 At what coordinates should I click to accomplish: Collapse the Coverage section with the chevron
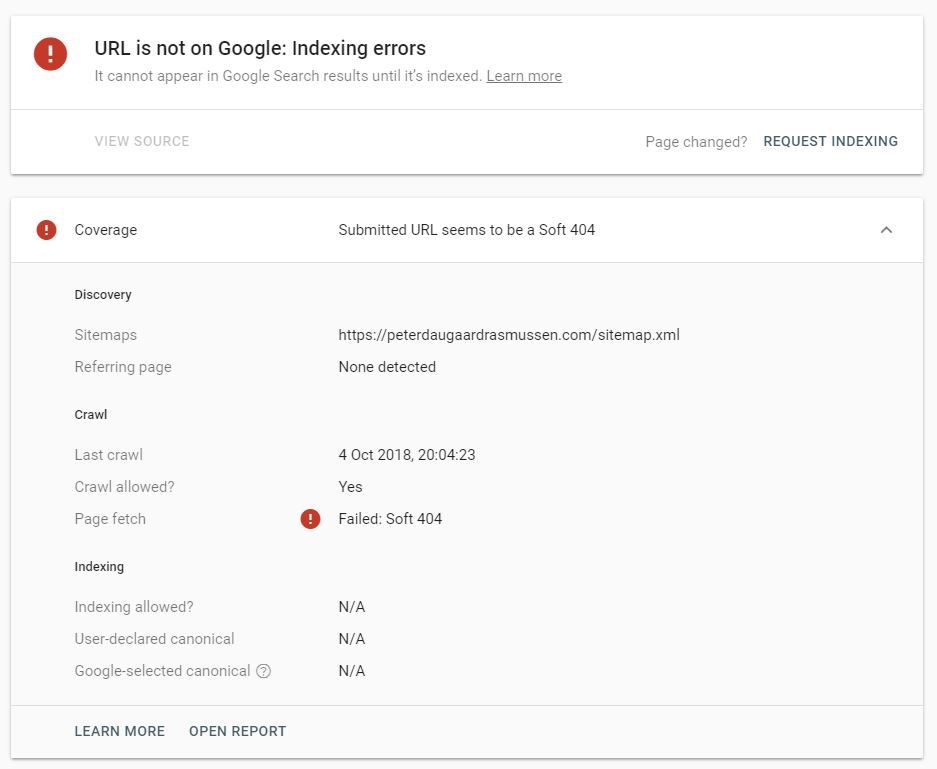886,229
